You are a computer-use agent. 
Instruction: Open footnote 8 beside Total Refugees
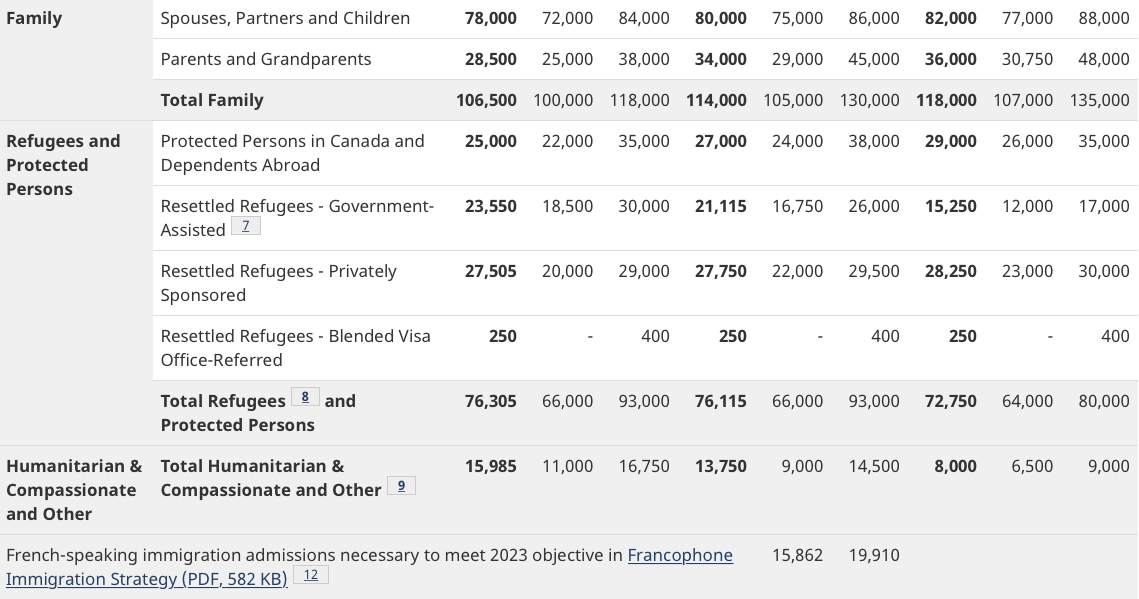[x=305, y=398]
